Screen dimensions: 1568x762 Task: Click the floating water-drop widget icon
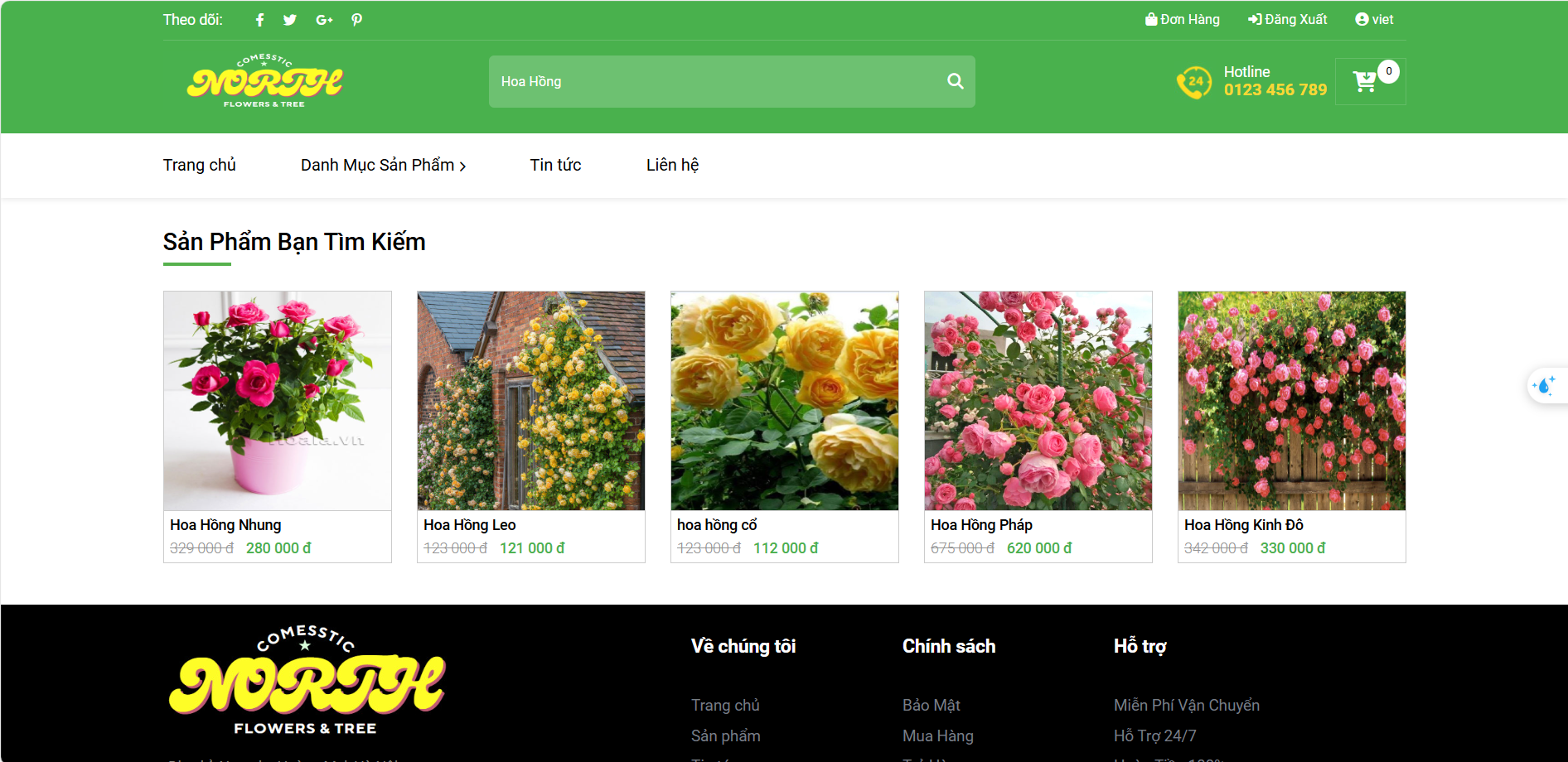tap(1546, 386)
